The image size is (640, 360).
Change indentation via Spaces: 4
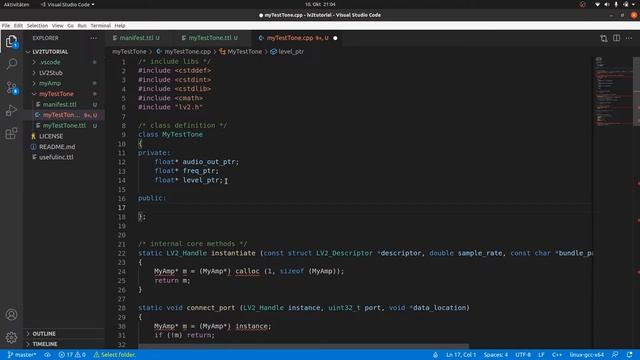[496, 355]
